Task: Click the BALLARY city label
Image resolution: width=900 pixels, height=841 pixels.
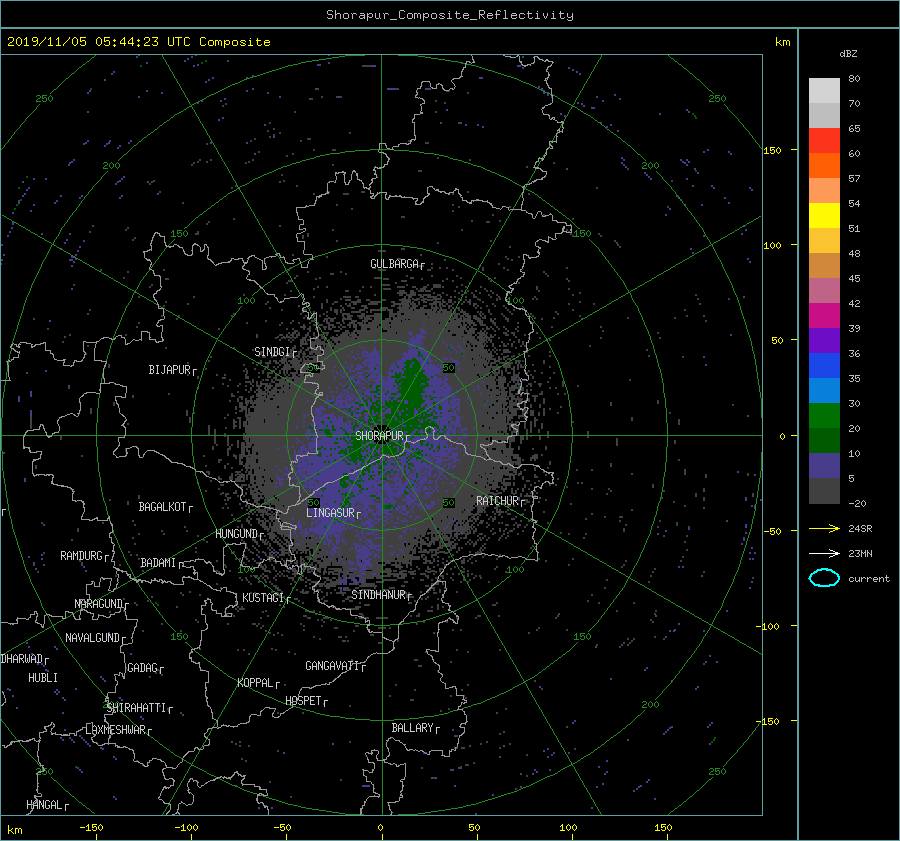Action: (x=412, y=728)
